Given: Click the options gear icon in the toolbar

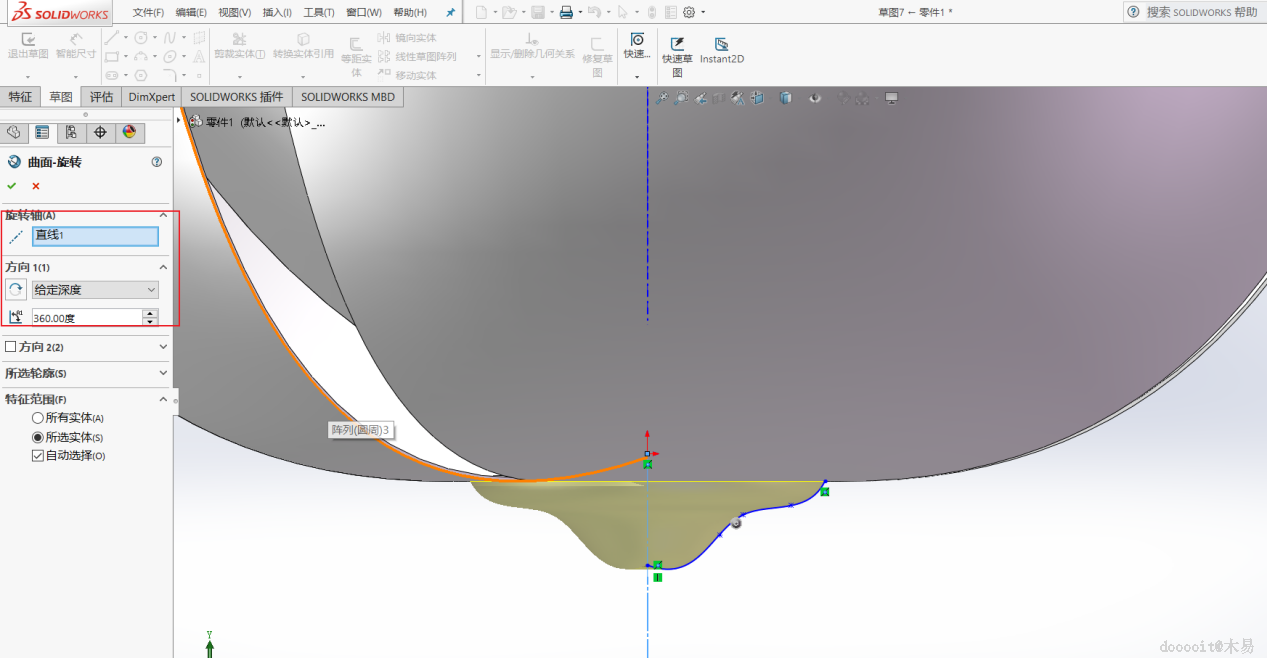Looking at the screenshot, I should pos(688,12).
